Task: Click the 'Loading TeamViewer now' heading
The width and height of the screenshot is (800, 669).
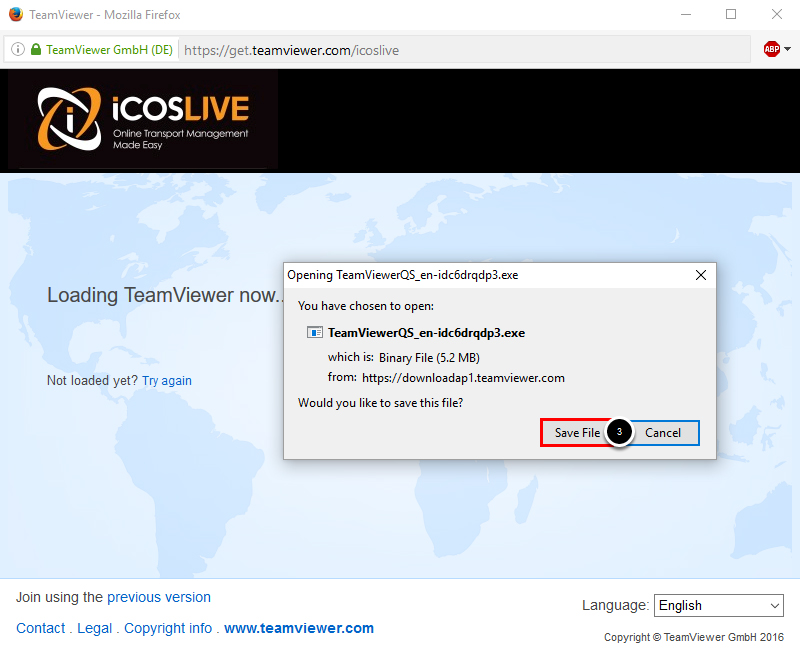Action: coord(164,295)
